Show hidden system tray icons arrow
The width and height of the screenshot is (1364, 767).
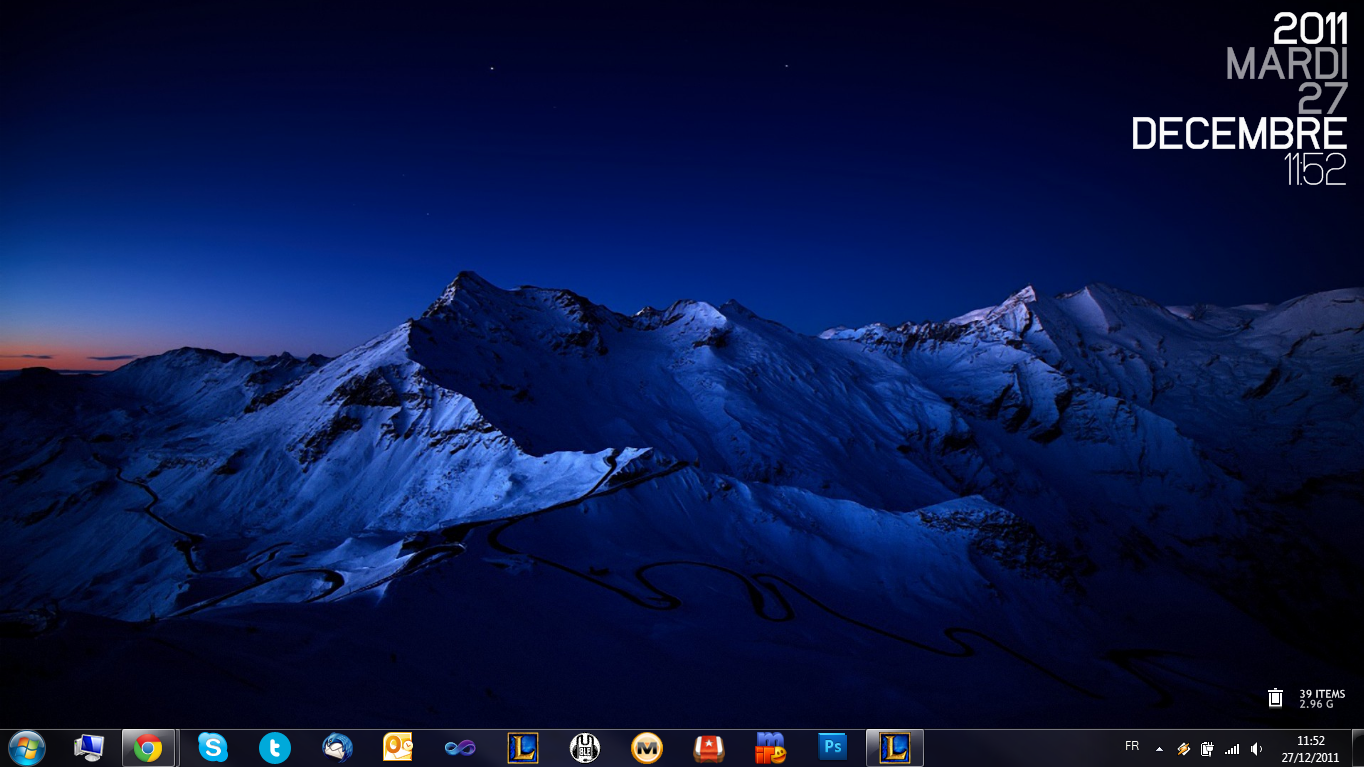[1159, 749]
